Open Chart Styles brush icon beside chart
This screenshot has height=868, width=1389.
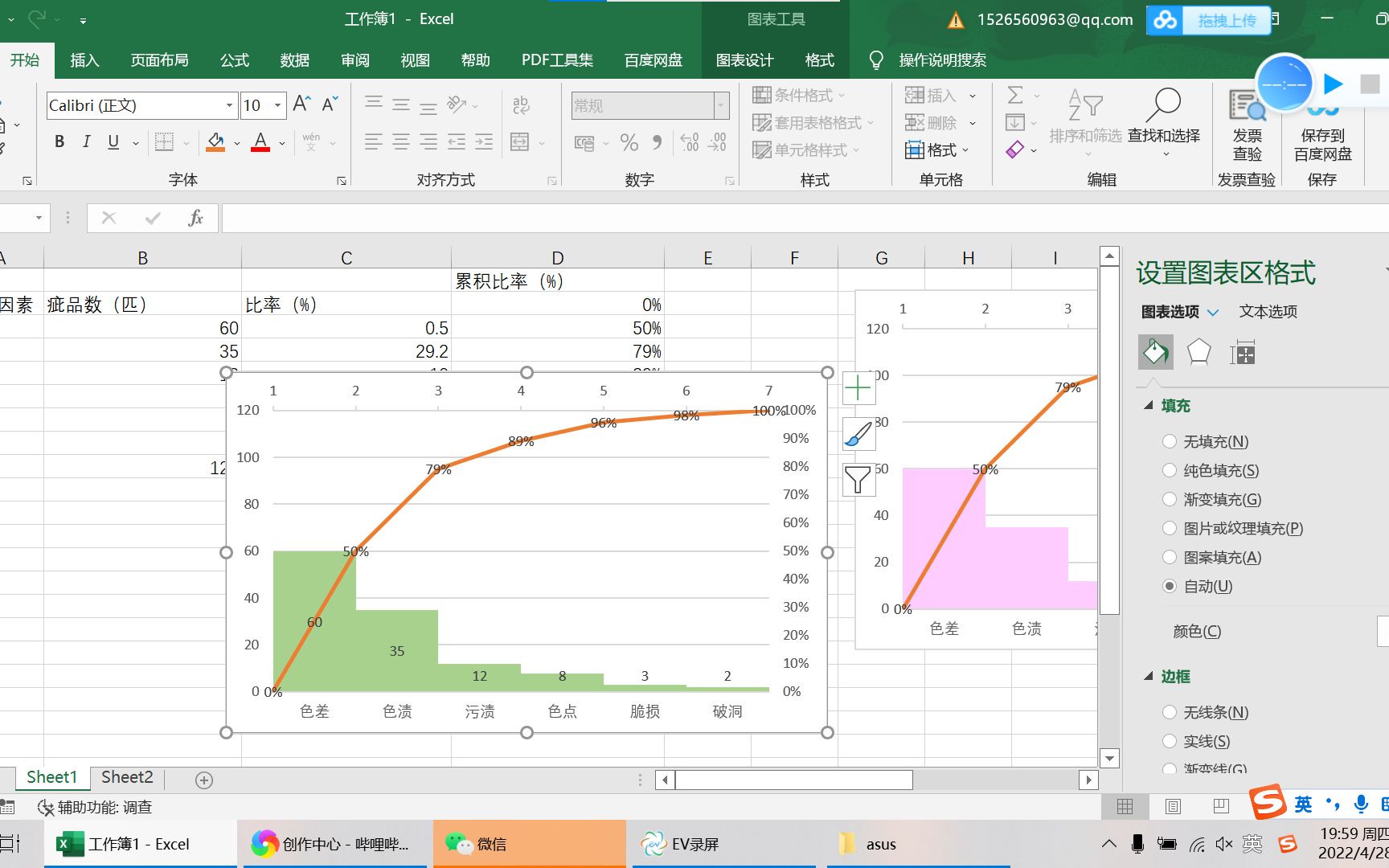click(x=858, y=434)
